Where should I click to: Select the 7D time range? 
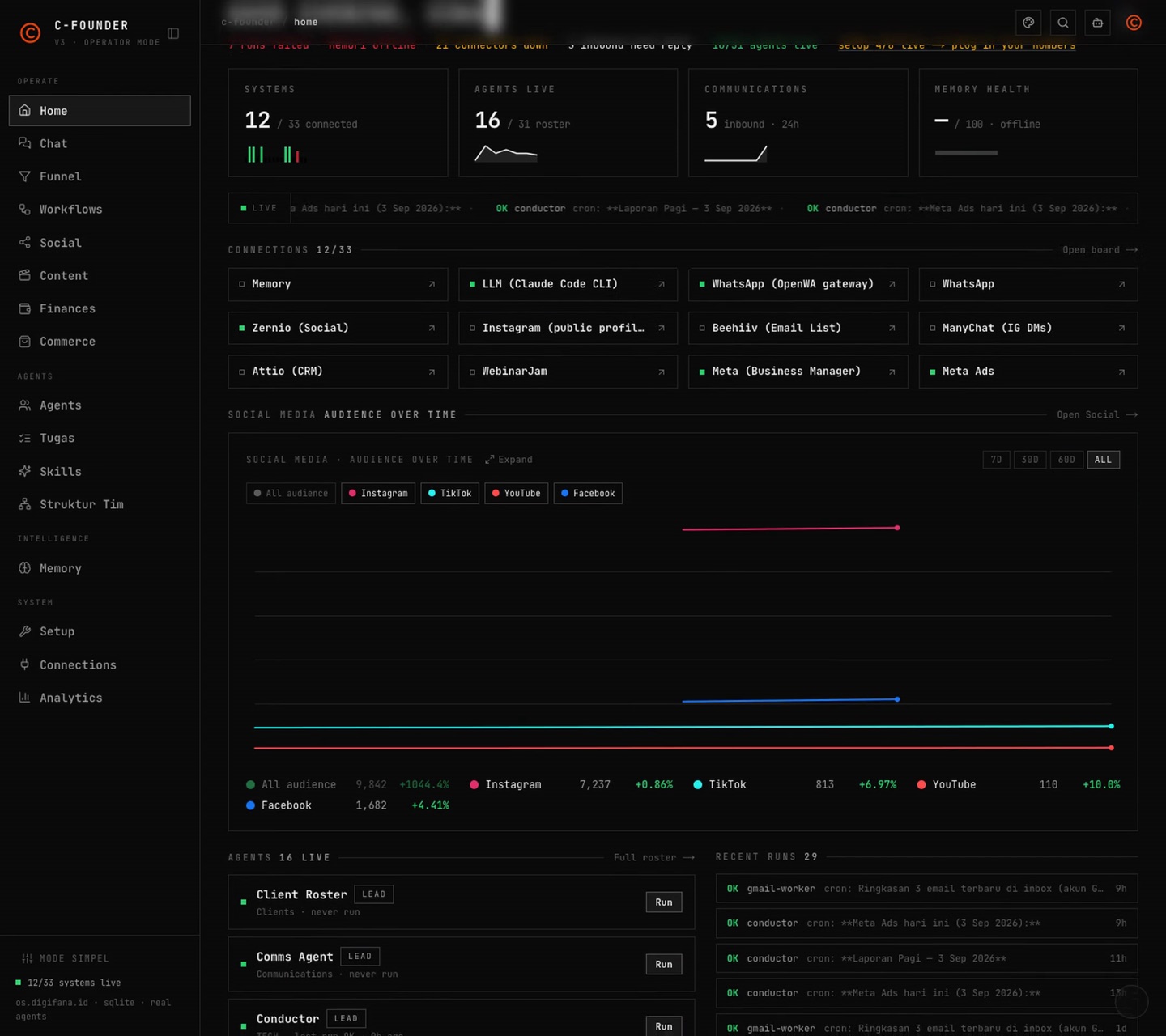pyautogui.click(x=996, y=460)
